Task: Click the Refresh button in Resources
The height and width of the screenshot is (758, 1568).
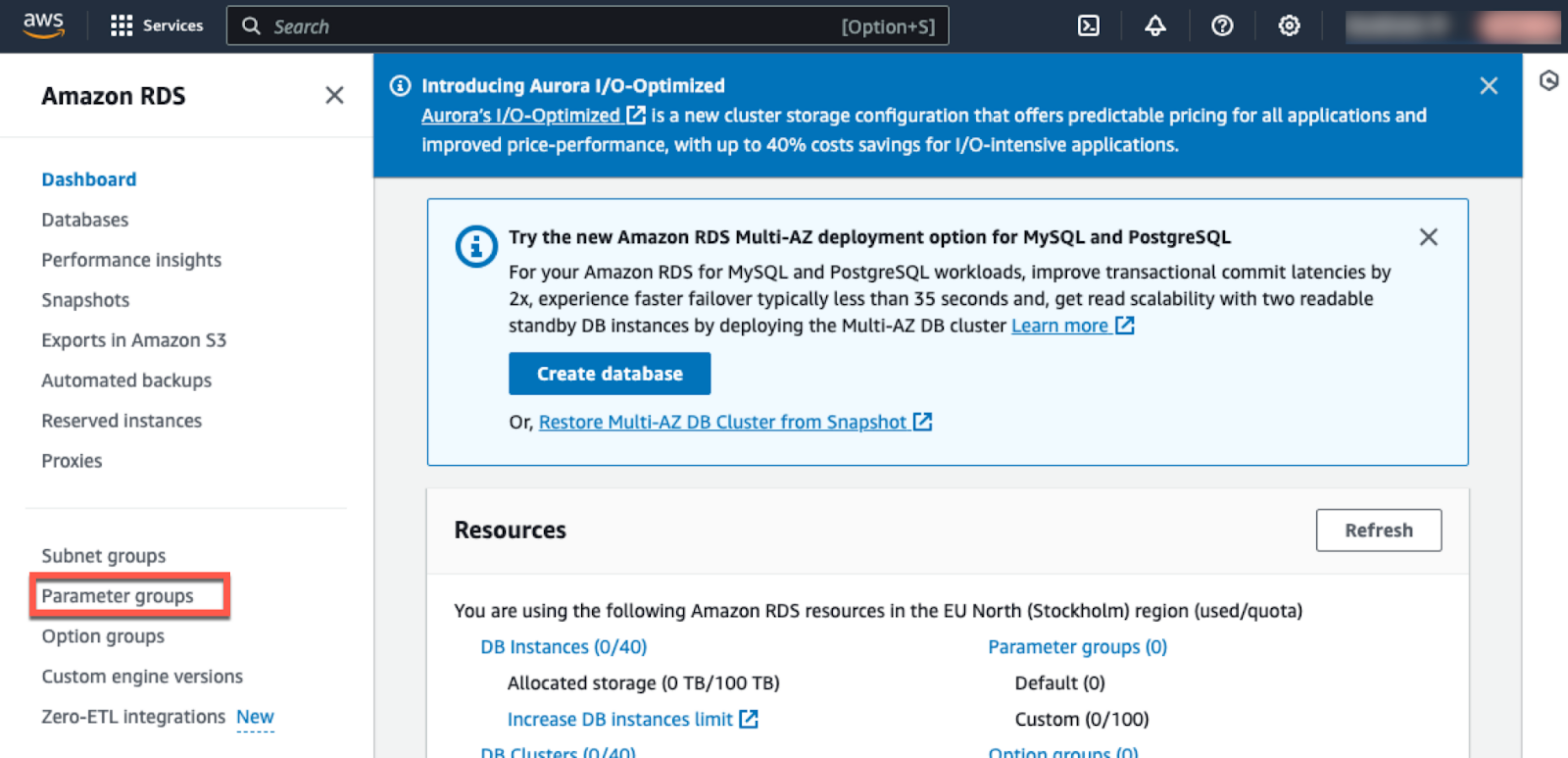Action: click(1378, 531)
